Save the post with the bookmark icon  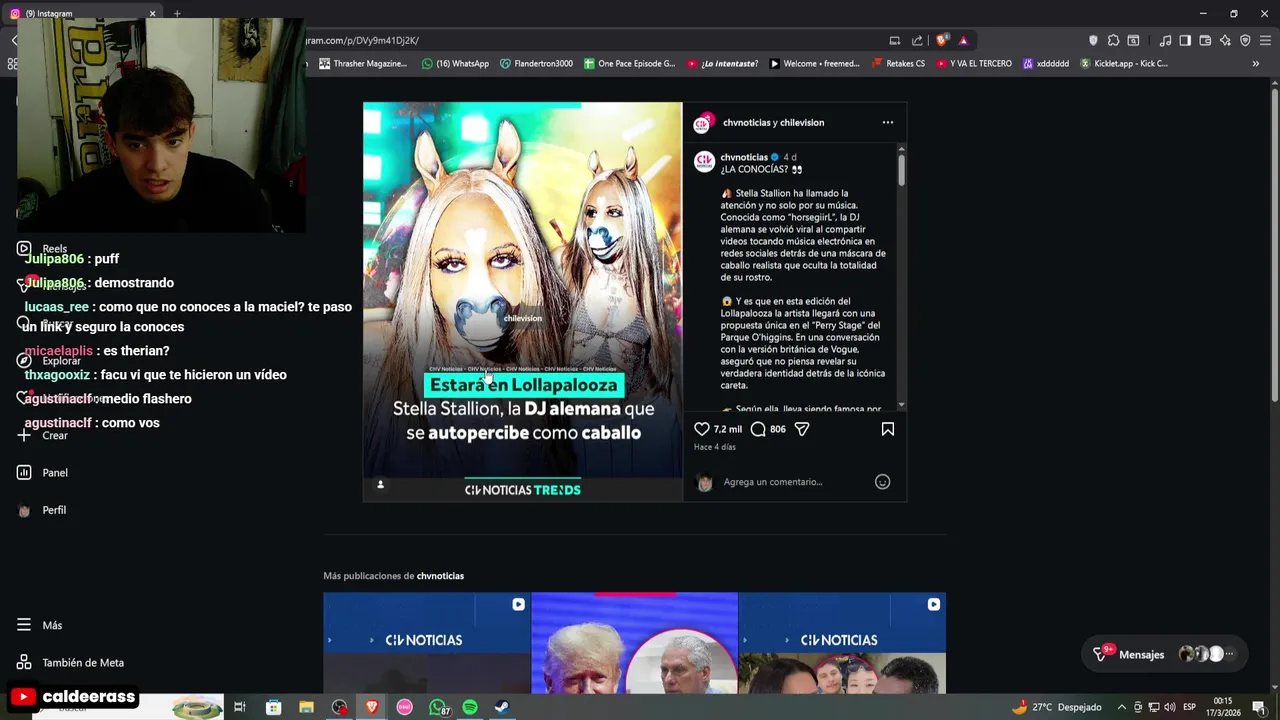point(887,429)
